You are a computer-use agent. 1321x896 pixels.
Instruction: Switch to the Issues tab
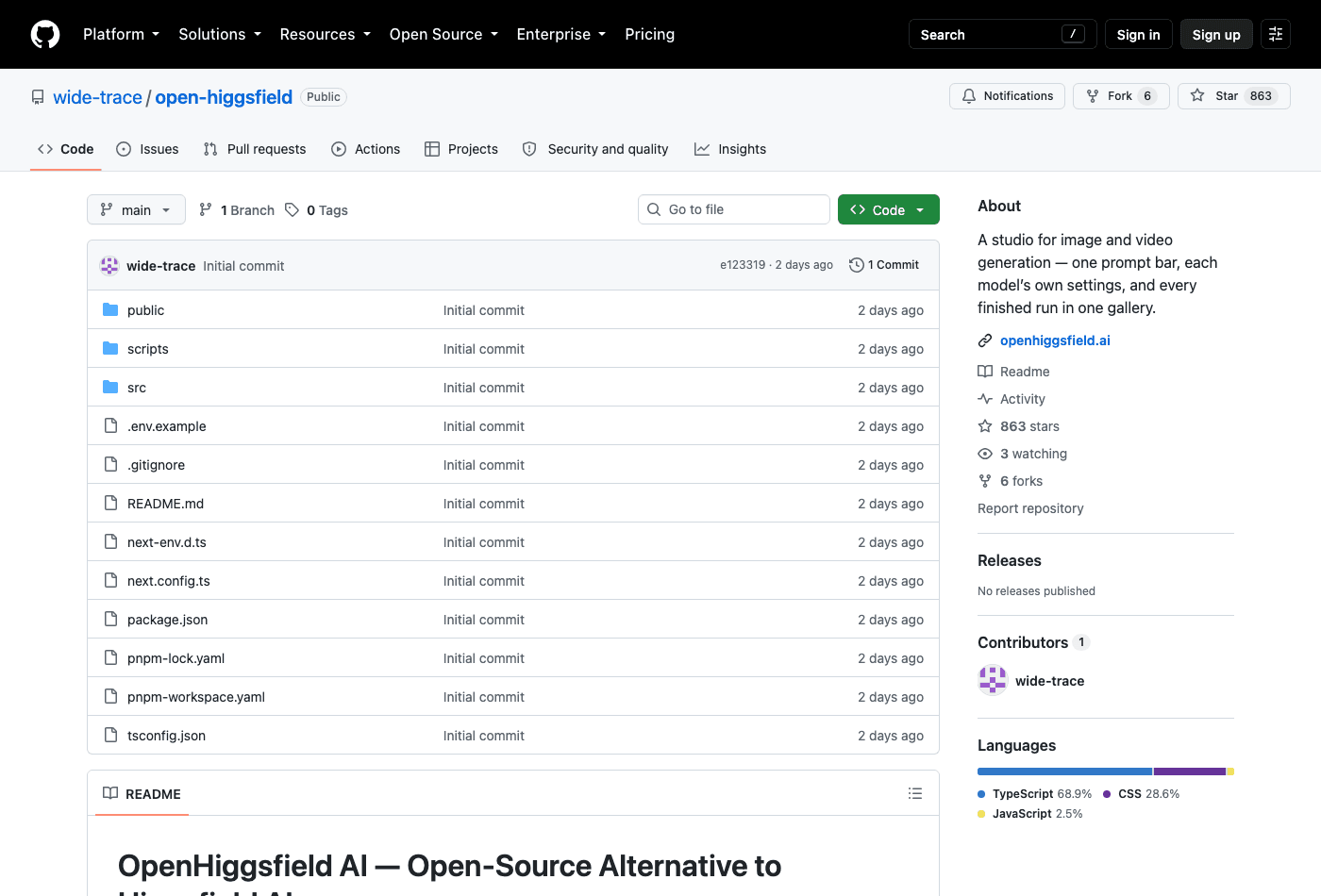click(147, 149)
